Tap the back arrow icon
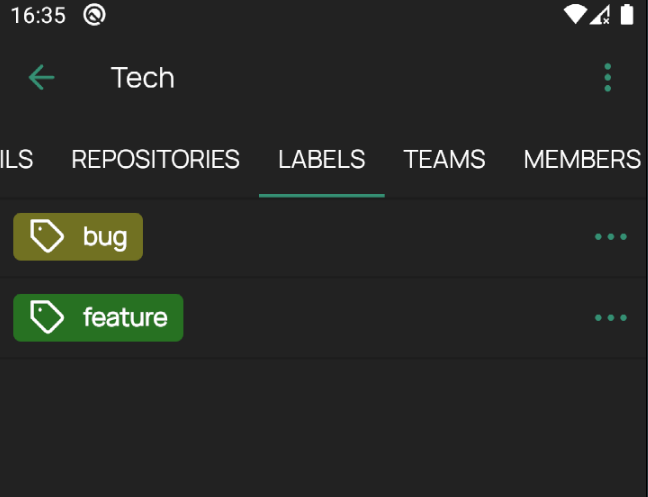 pyautogui.click(x=41, y=77)
